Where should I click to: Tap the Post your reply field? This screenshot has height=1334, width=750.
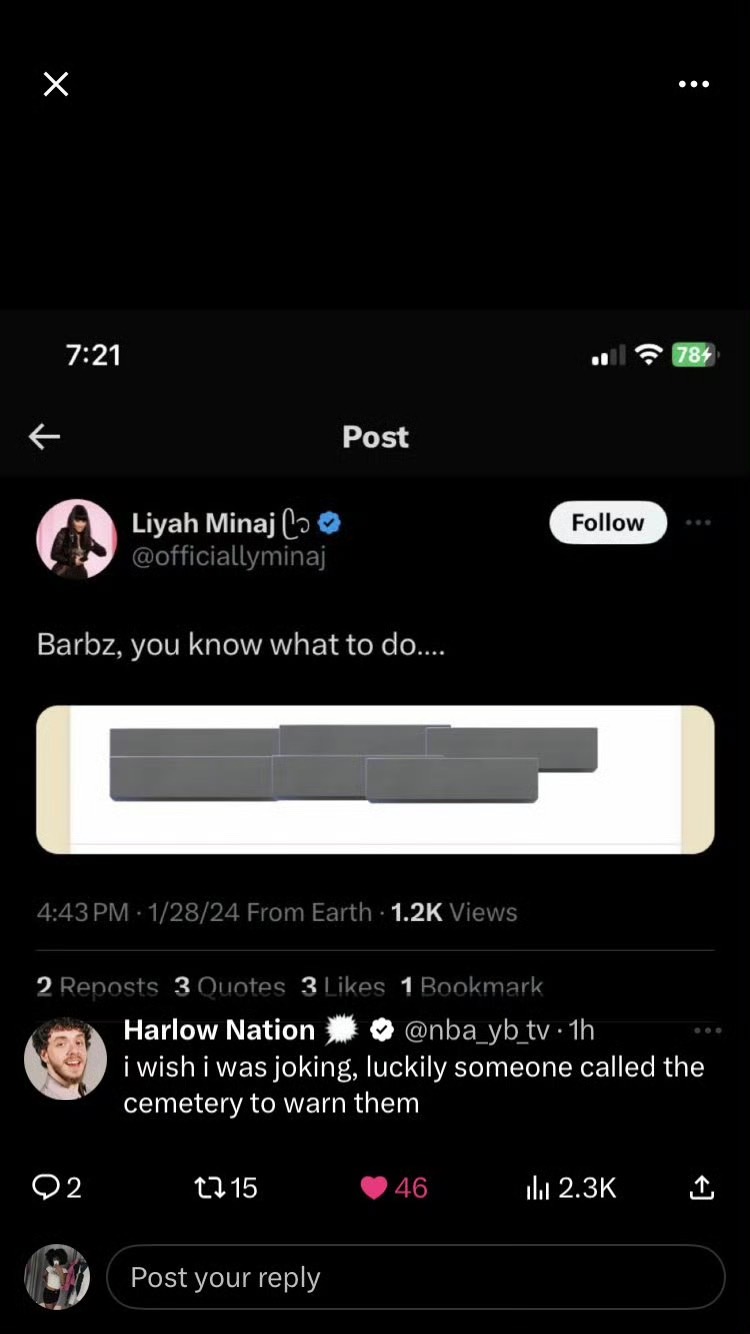tap(415, 1277)
